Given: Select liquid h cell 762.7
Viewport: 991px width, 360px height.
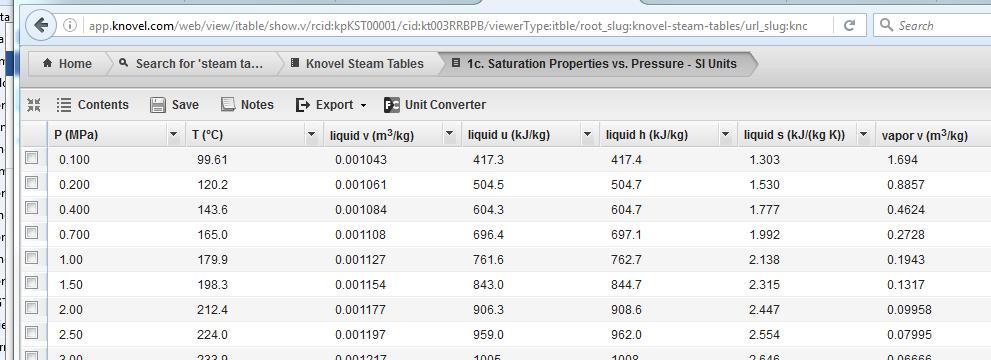Looking at the screenshot, I should tap(626, 260).
